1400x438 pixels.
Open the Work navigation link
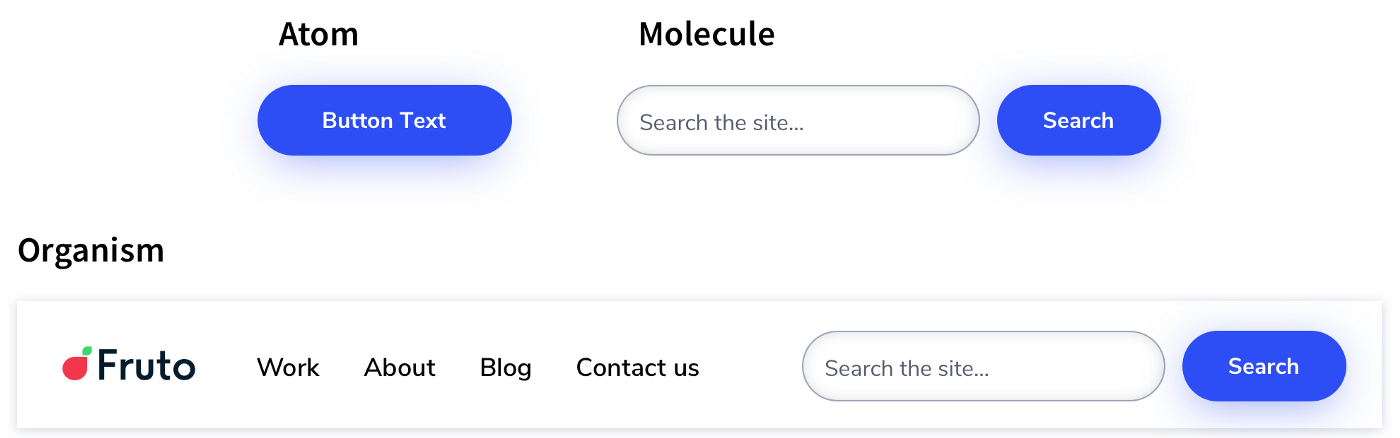click(x=288, y=368)
